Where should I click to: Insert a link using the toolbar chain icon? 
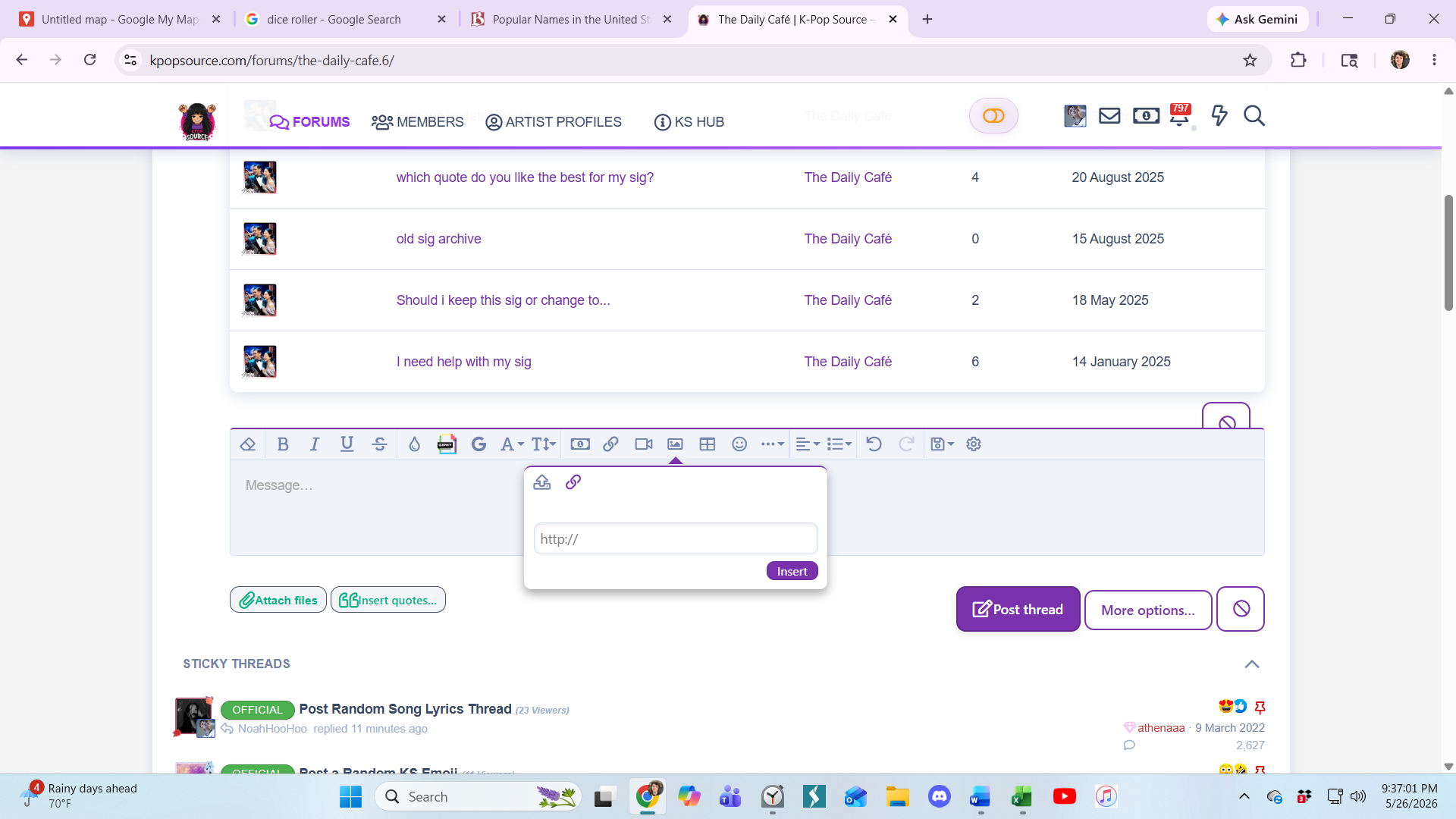click(x=610, y=444)
